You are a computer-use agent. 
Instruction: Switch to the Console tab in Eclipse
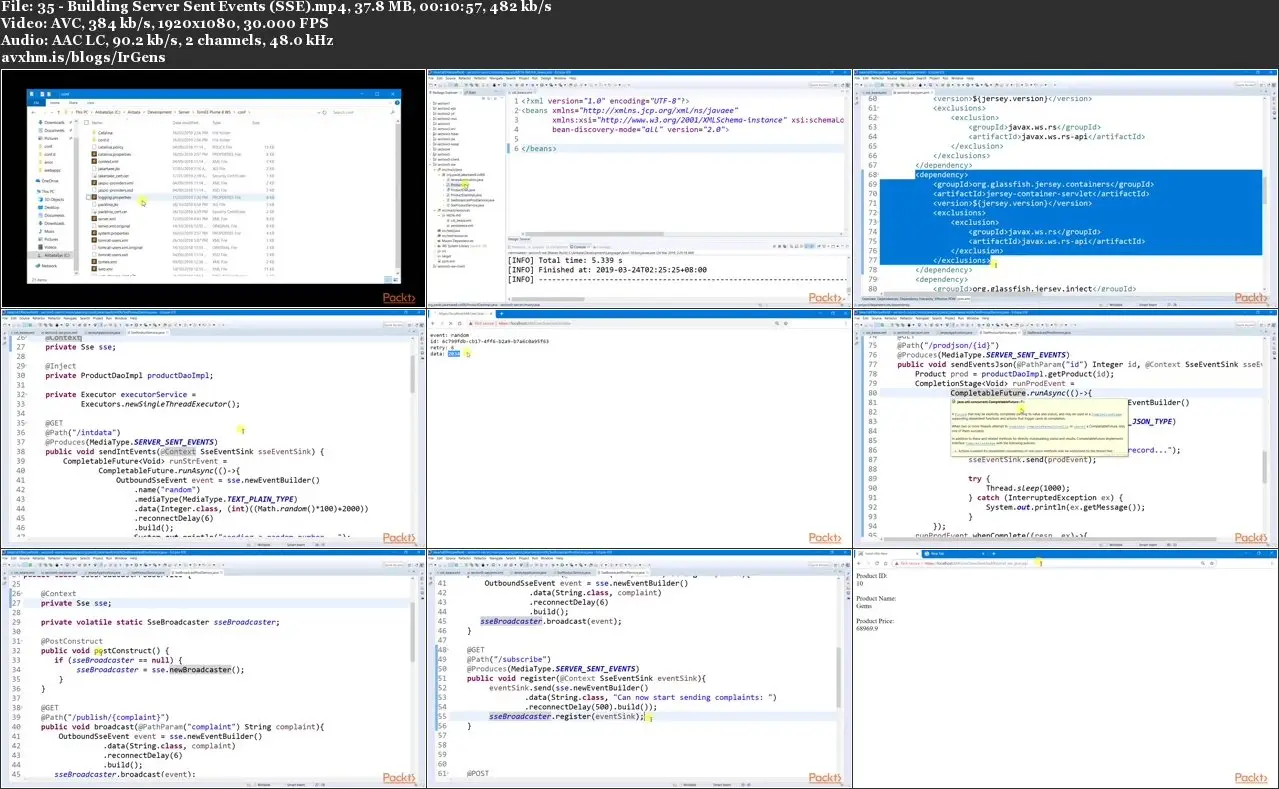click(x=578, y=245)
